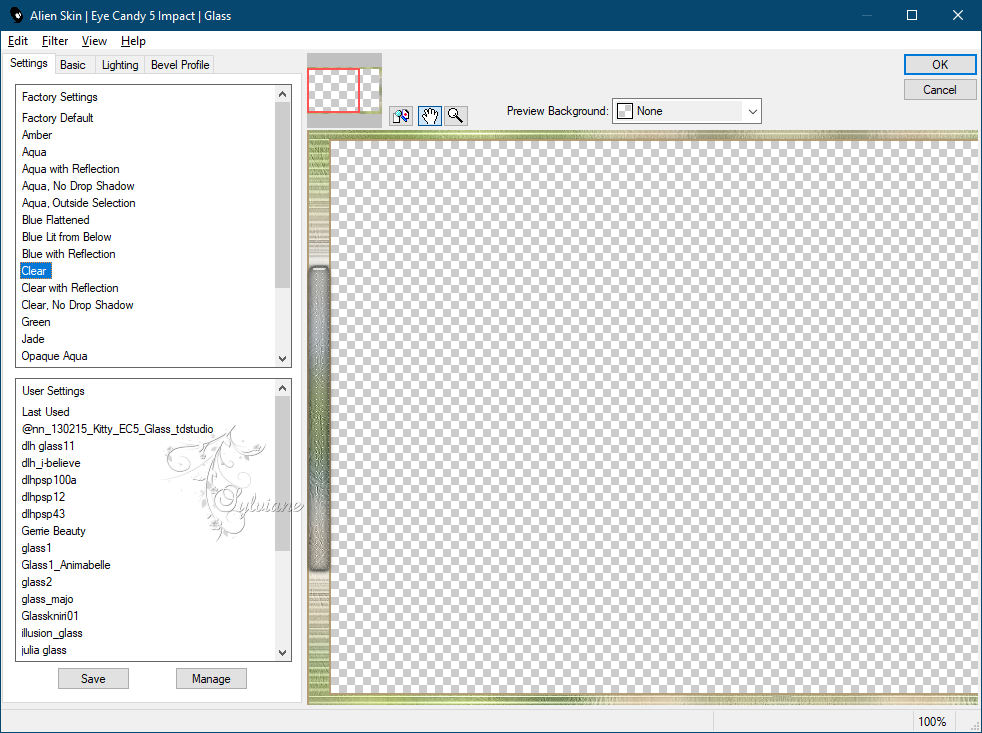Click the Cancel button
The height and width of the screenshot is (733, 982).
(939, 90)
